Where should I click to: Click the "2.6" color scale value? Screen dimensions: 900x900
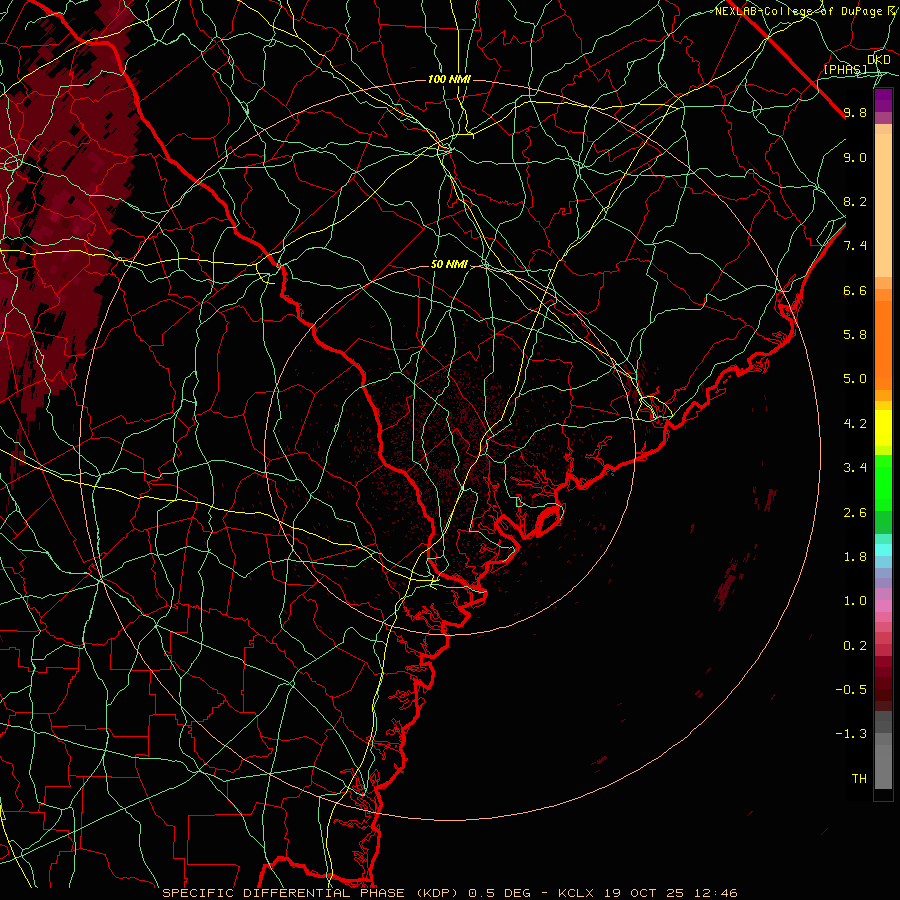point(855,513)
